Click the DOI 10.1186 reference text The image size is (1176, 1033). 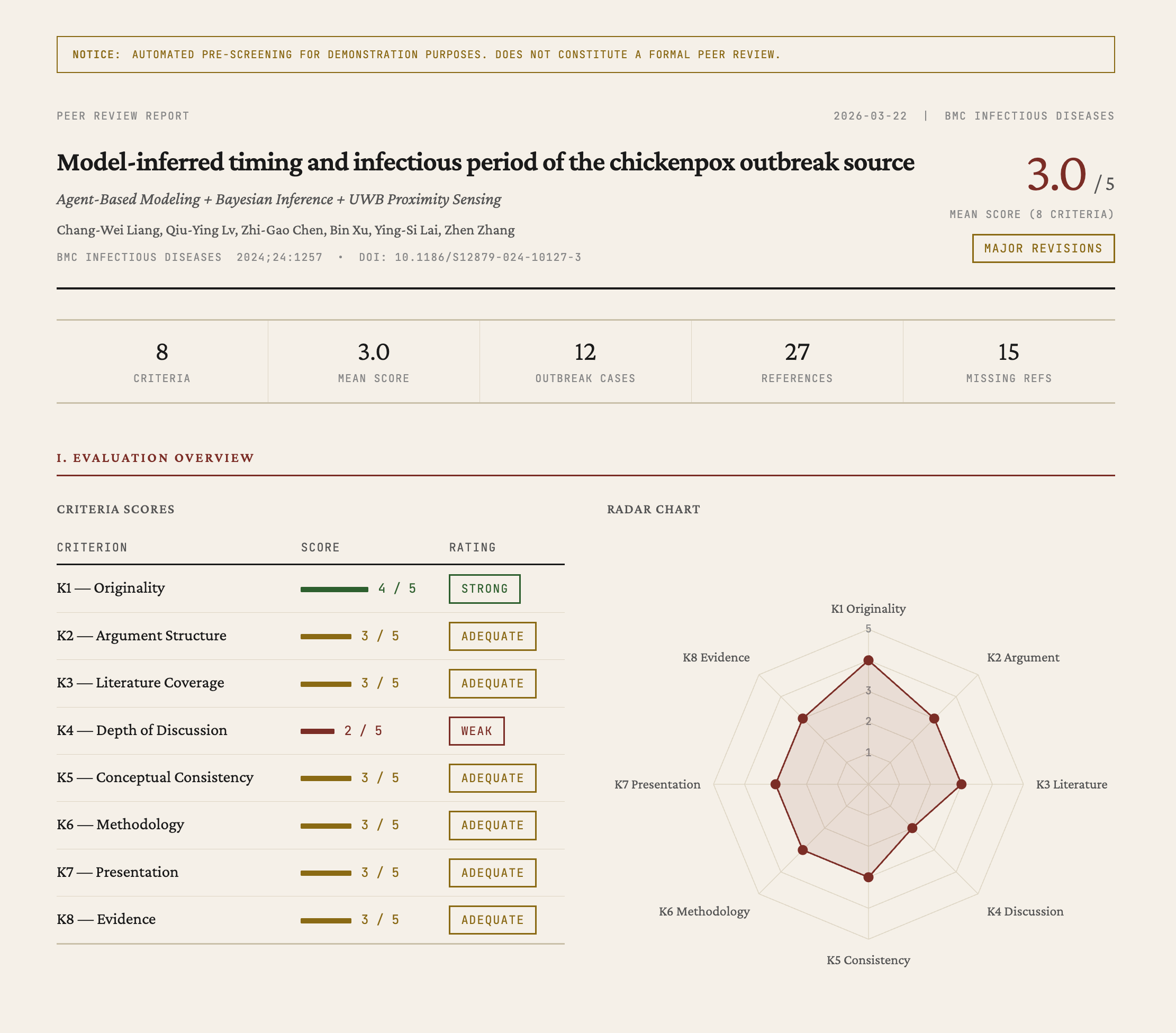(x=469, y=257)
